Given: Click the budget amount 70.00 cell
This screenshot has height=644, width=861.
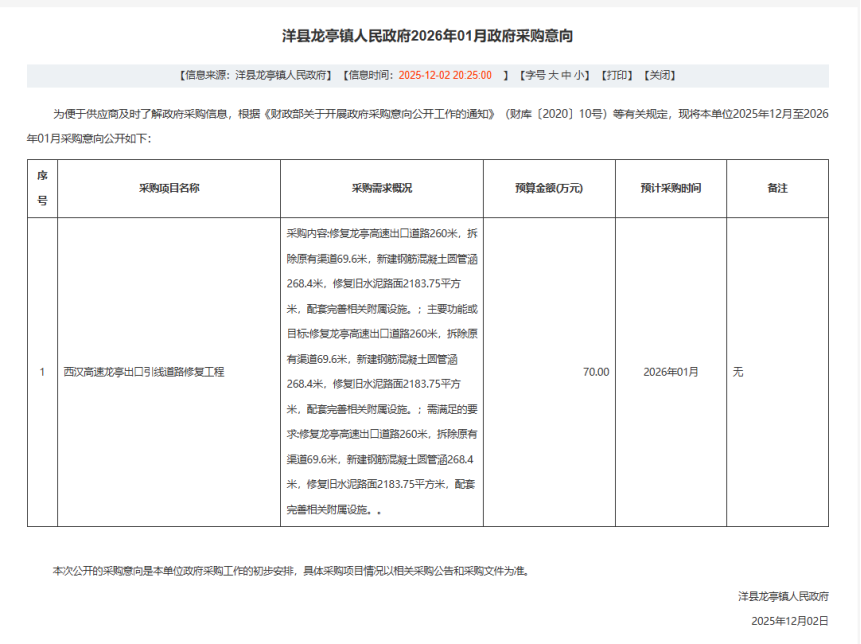Looking at the screenshot, I should [x=596, y=372].
